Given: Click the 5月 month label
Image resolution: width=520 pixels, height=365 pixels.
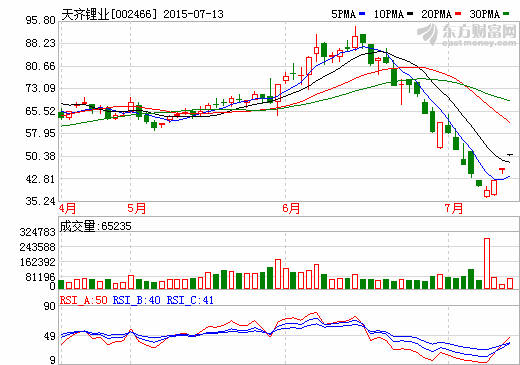Looking at the screenshot, I should (137, 208).
